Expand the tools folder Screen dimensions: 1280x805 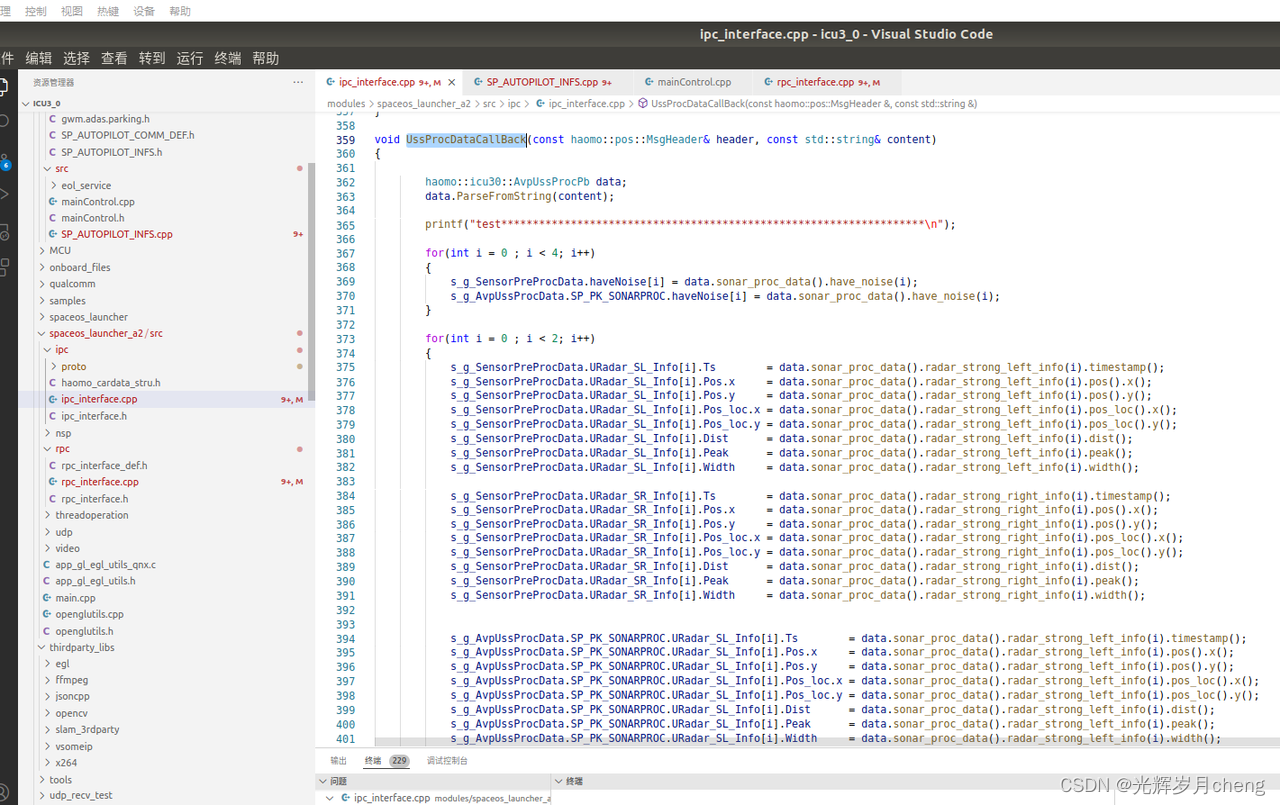165,779
